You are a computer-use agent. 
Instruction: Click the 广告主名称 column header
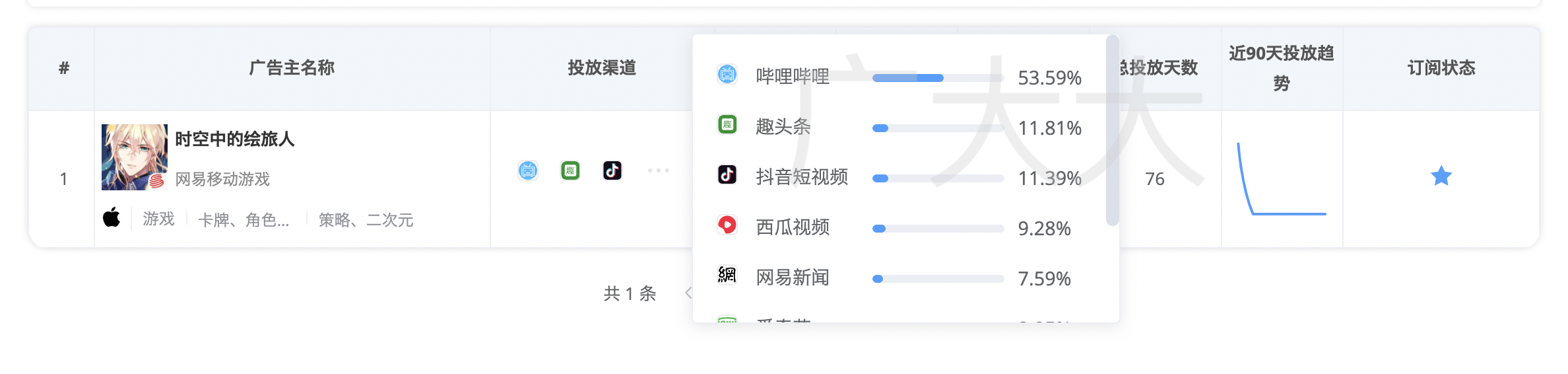[x=292, y=68]
